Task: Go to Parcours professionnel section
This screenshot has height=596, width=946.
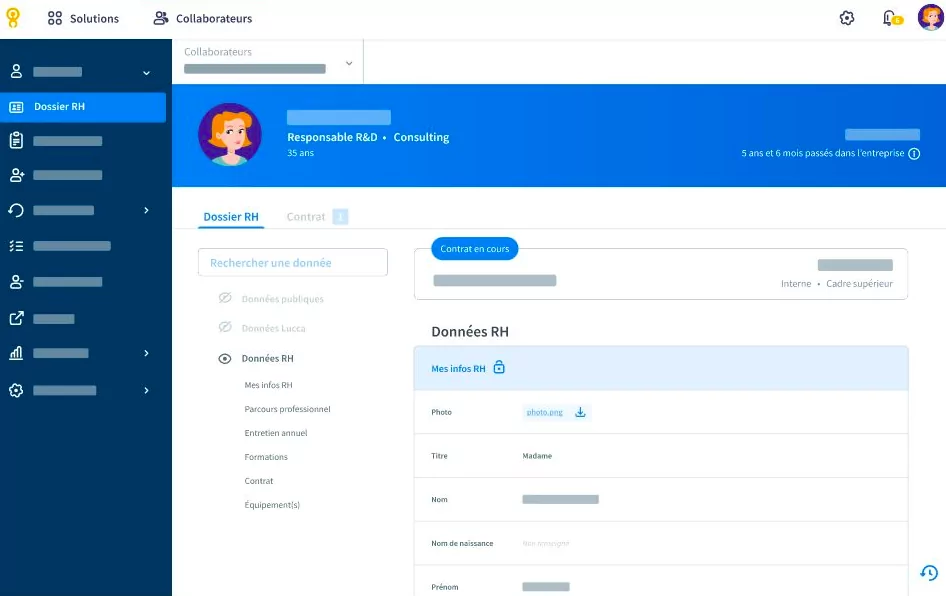Action: click(x=287, y=409)
